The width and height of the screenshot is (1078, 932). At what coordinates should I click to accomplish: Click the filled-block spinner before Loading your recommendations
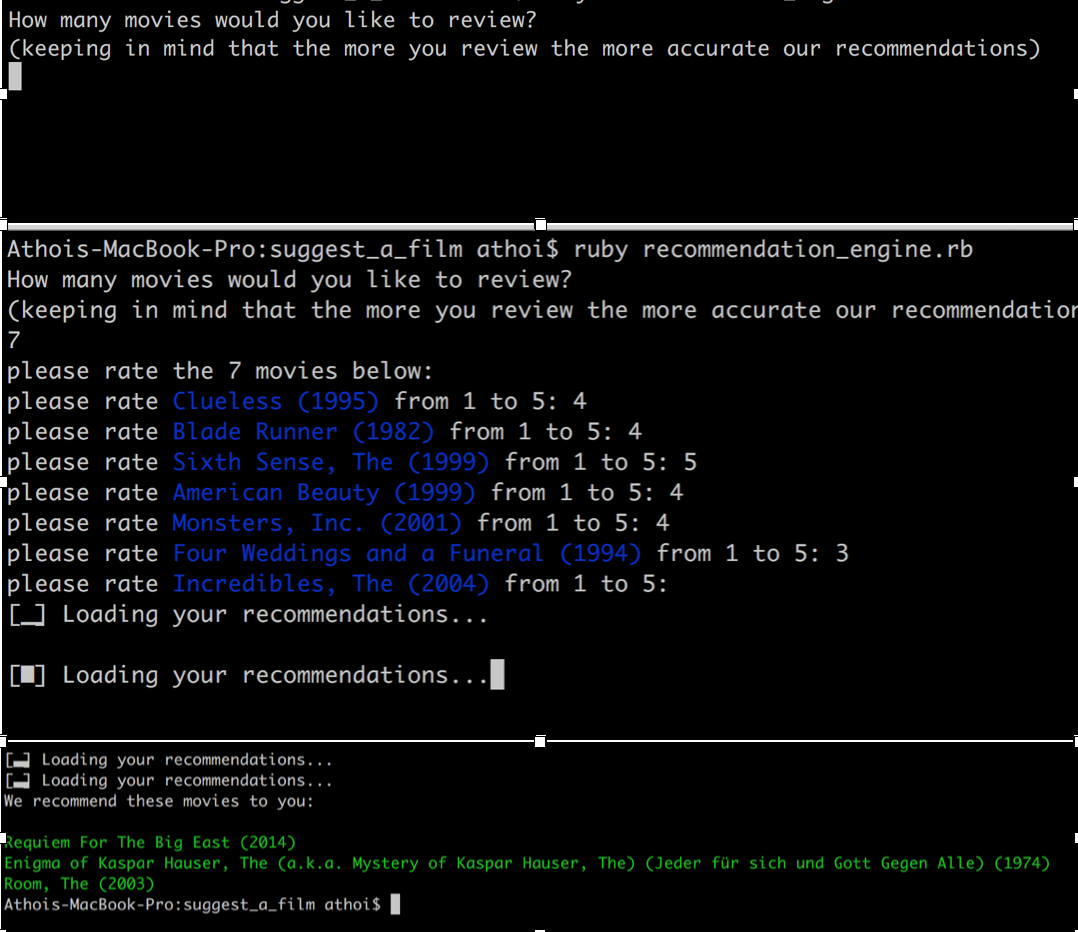(x=27, y=676)
